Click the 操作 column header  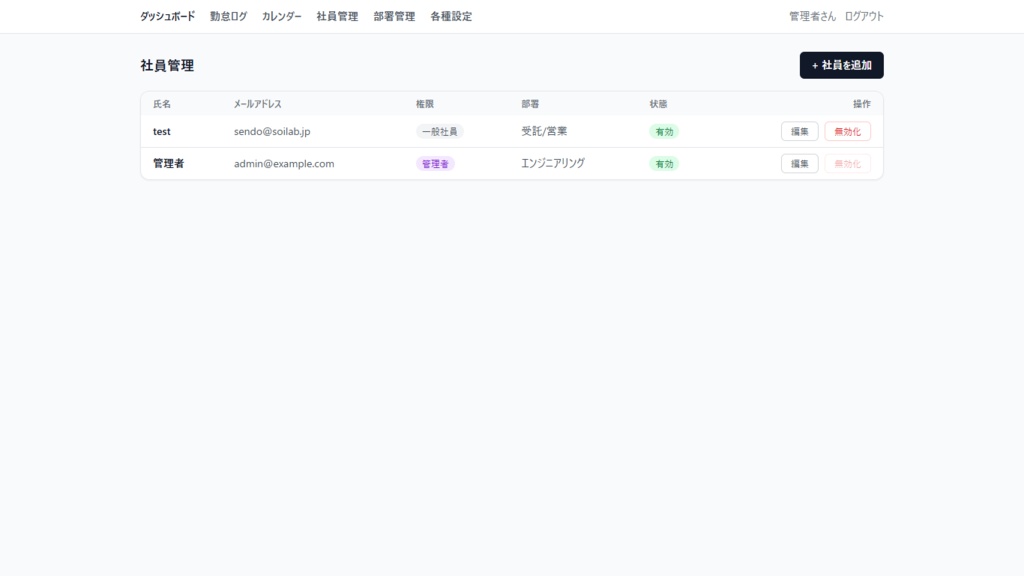(x=861, y=104)
